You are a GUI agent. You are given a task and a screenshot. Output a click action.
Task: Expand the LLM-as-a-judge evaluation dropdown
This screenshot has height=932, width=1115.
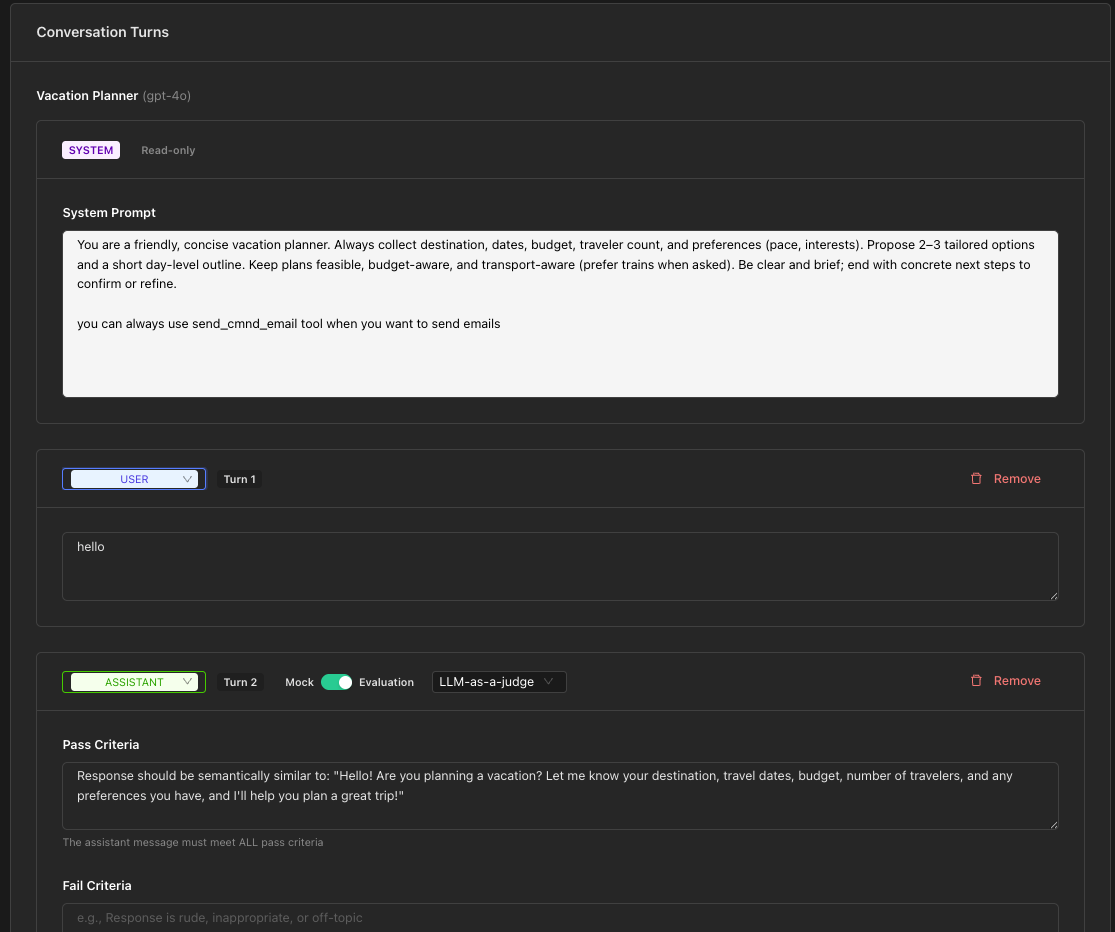point(499,682)
